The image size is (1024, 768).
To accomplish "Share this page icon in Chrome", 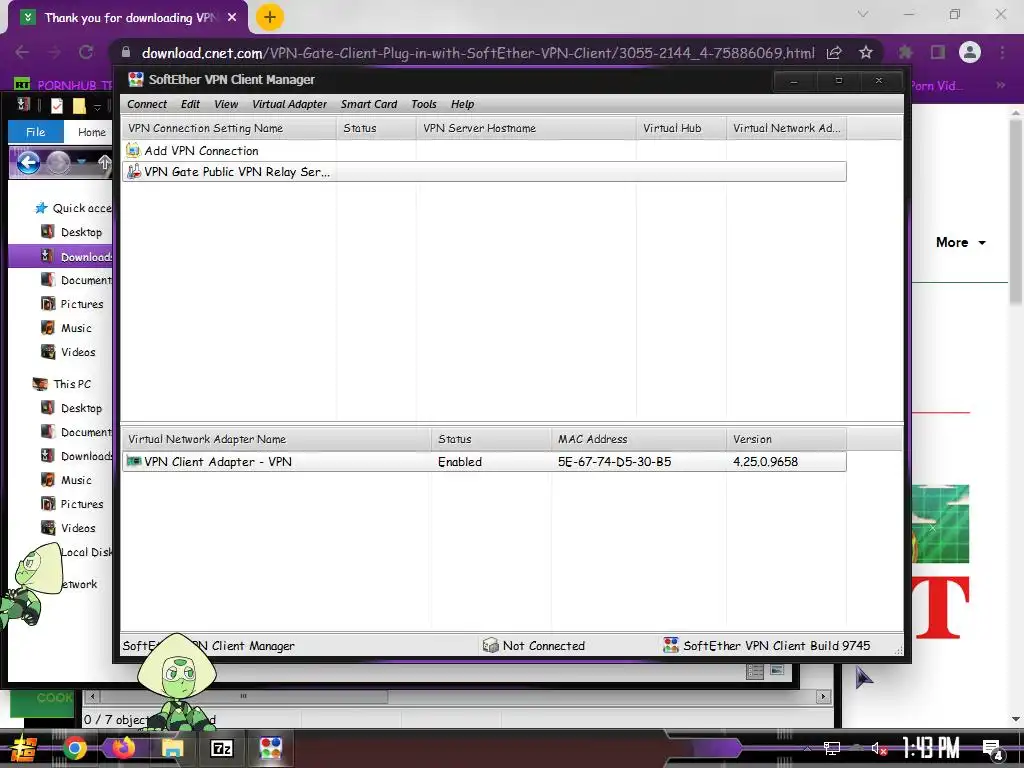I will (x=834, y=53).
